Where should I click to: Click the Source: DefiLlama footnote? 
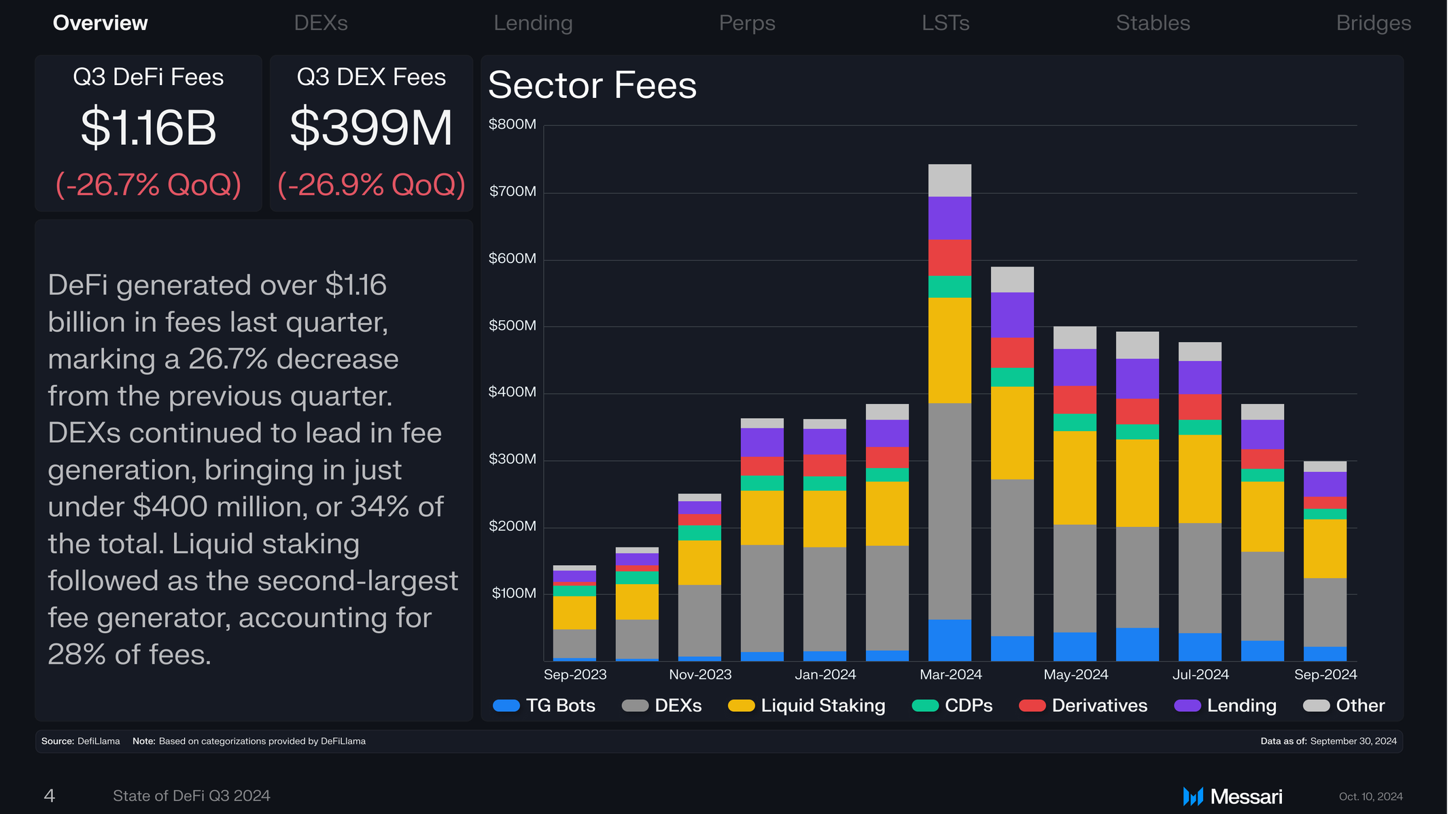(80, 741)
